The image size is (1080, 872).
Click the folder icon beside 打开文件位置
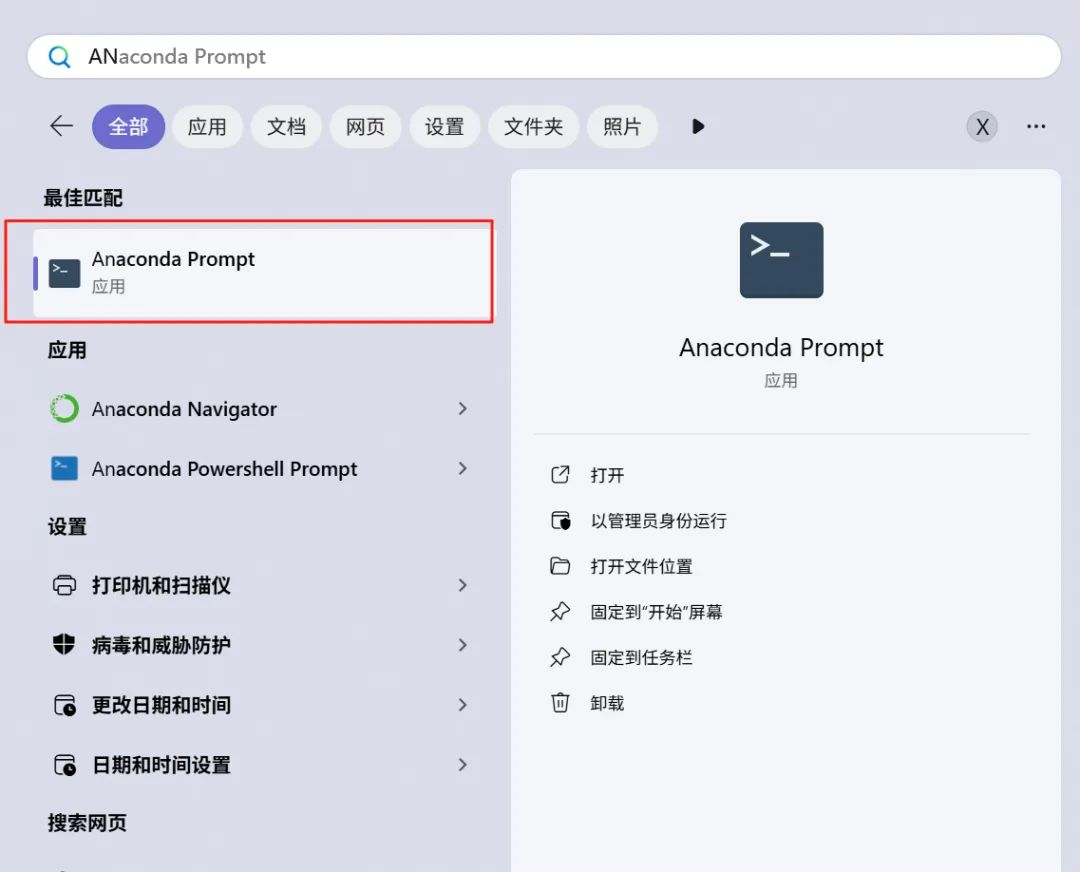(x=560, y=566)
